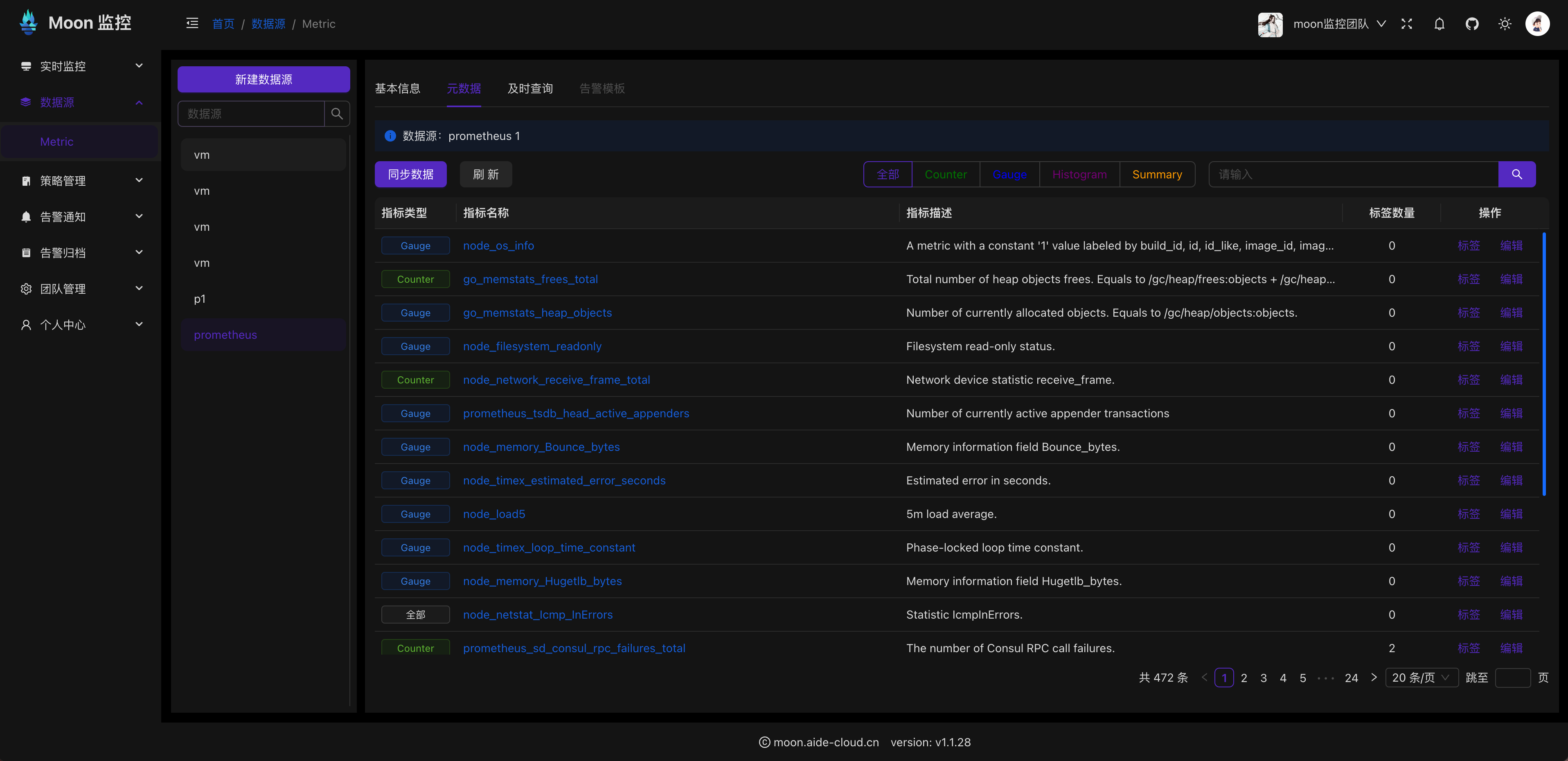This screenshot has height=761, width=1568.
Task: Open notifications bell
Action: pyautogui.click(x=1440, y=24)
